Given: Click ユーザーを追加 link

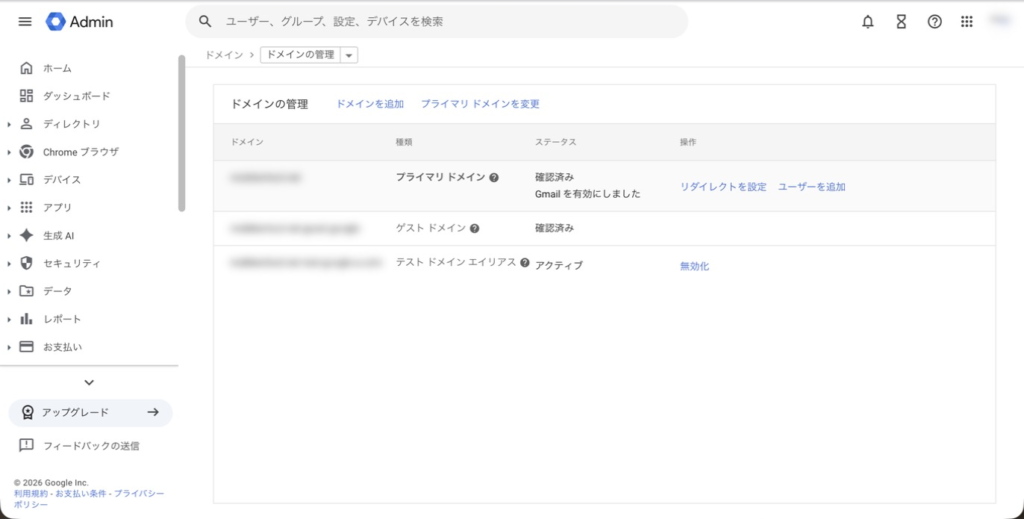Looking at the screenshot, I should click(811, 187).
